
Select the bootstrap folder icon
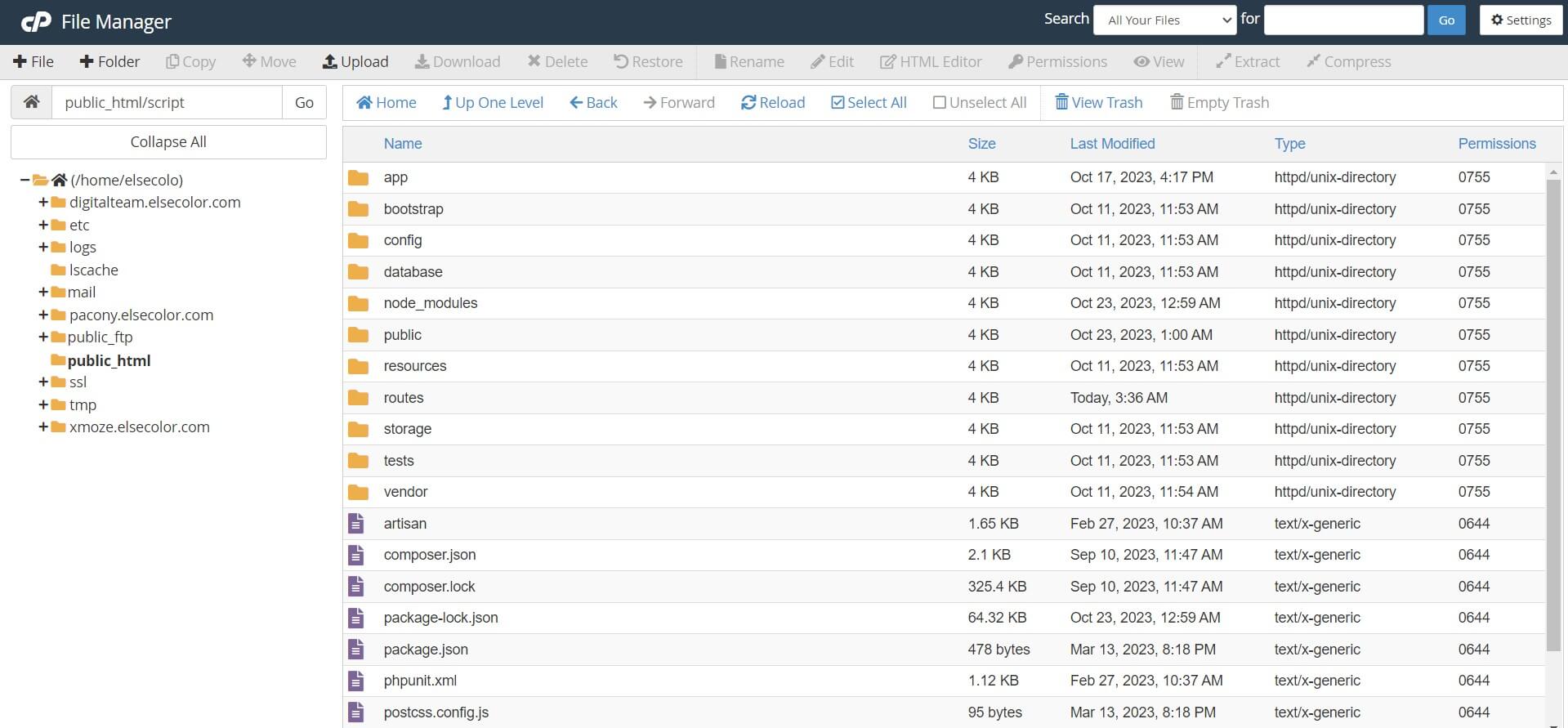358,209
